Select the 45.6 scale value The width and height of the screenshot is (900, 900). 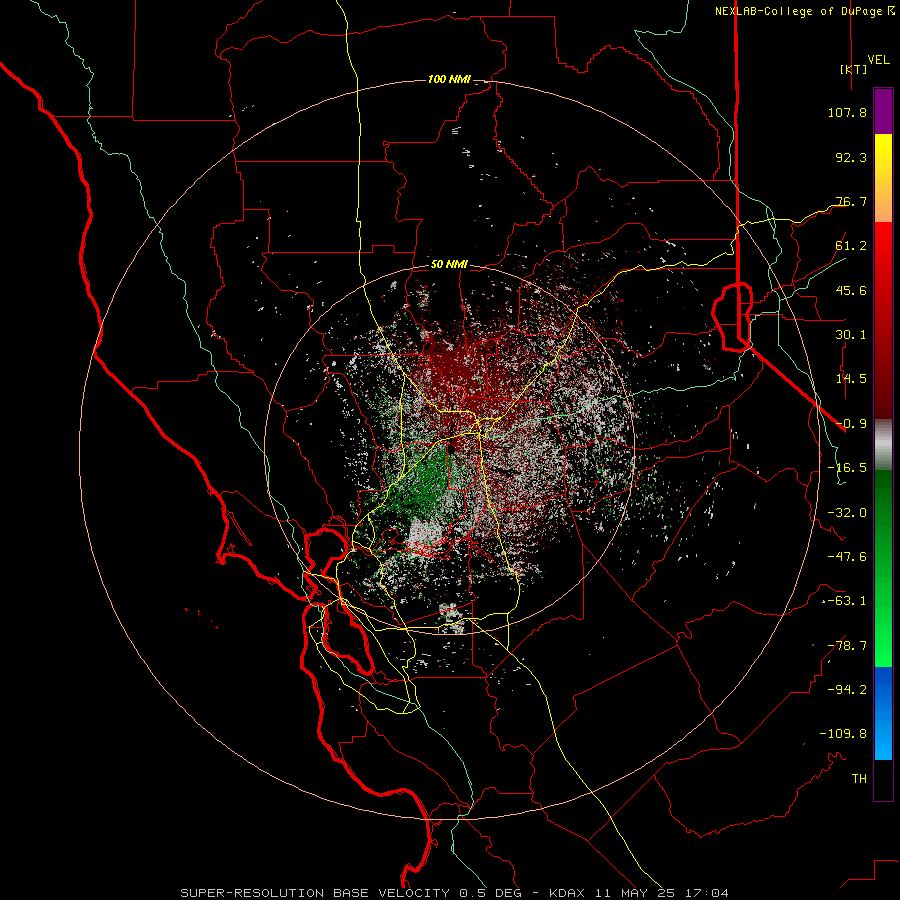(851, 290)
